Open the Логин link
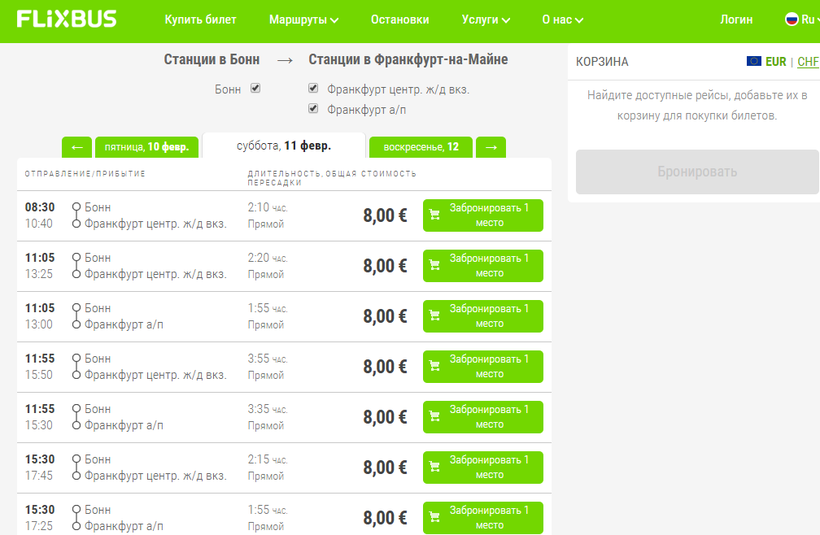820x535 pixels. [736, 20]
